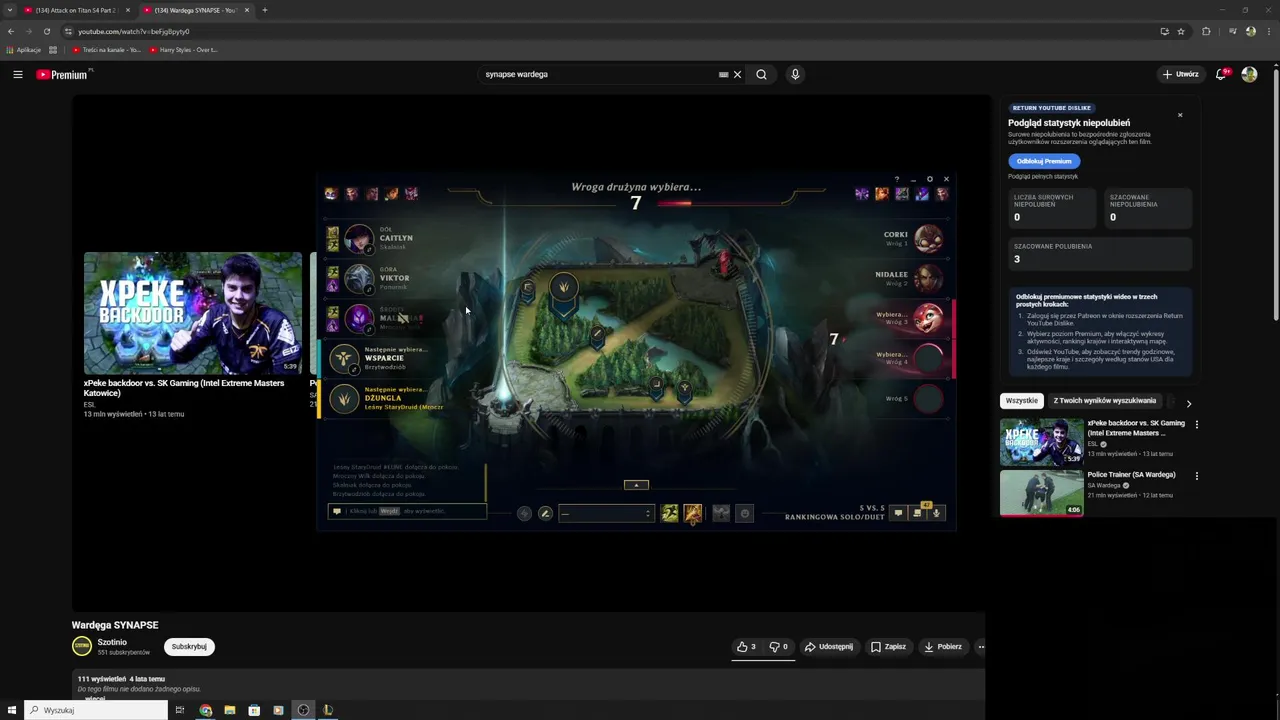Save video with Zapisz
The height and width of the screenshot is (720, 1280).
(888, 647)
